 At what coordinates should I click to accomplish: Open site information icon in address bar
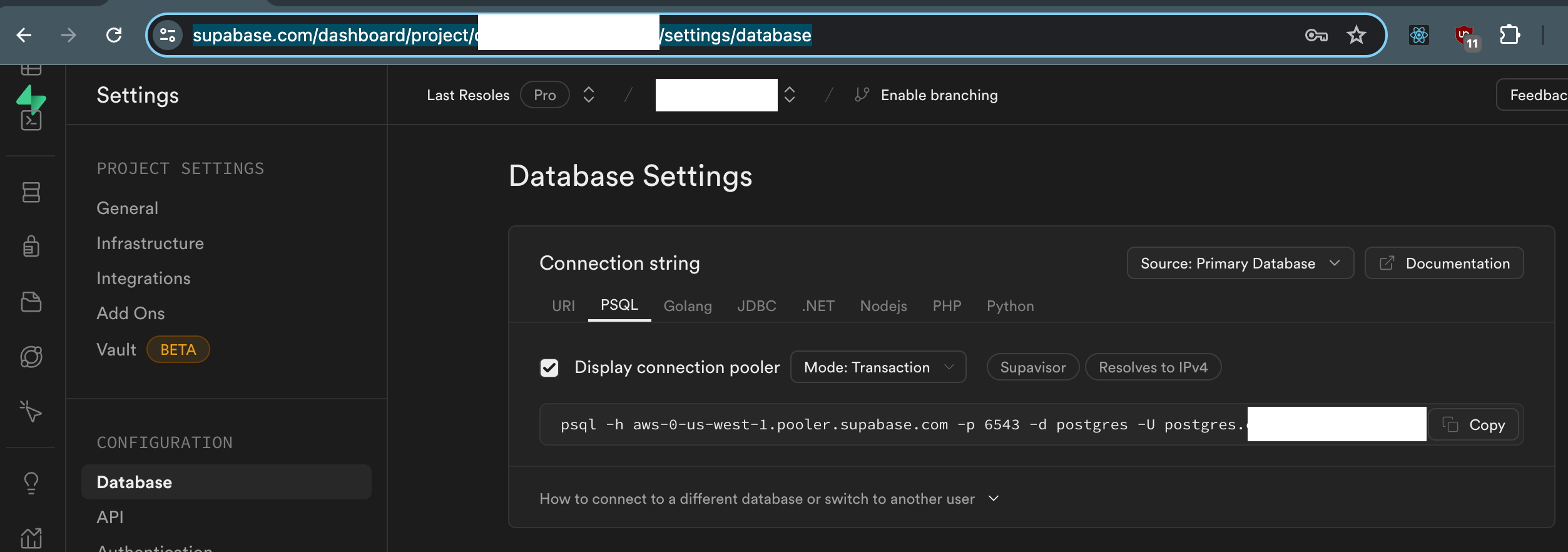point(168,35)
